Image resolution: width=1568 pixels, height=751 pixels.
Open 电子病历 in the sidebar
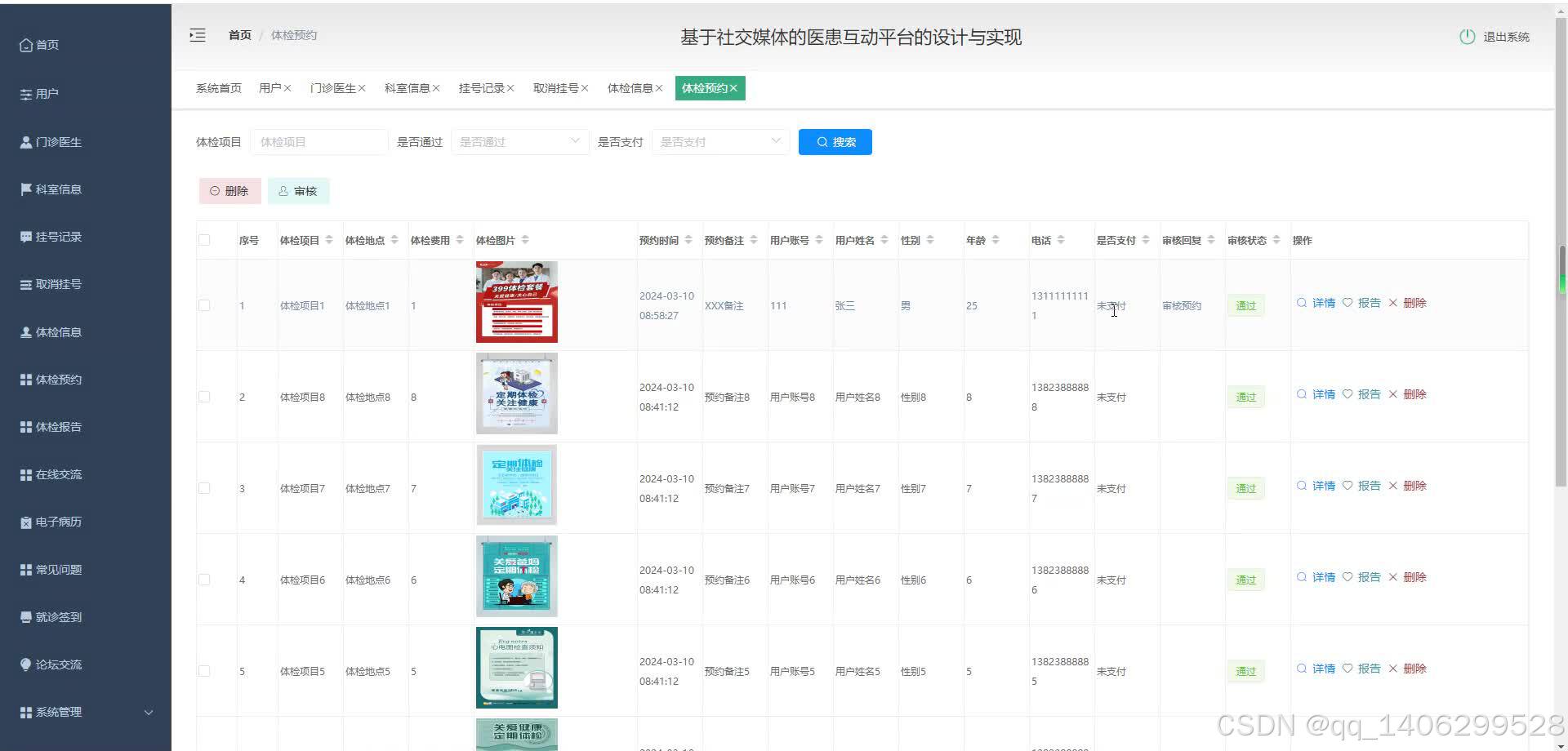[86, 522]
